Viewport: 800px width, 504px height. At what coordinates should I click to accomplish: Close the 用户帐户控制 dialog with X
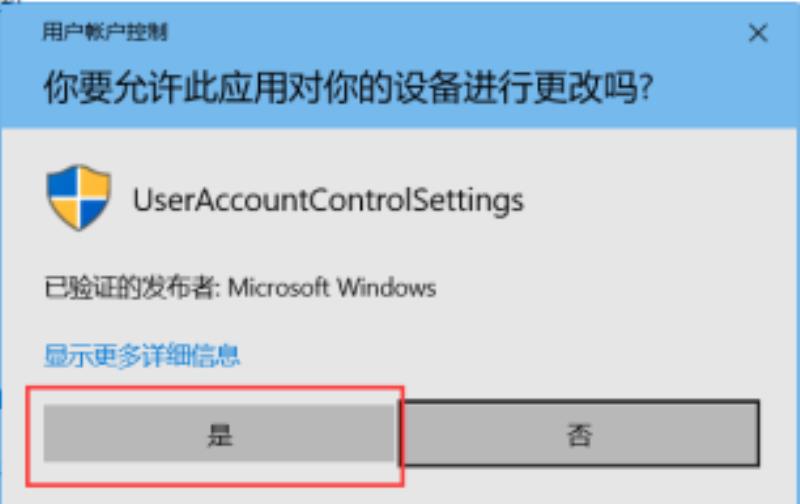[758, 34]
